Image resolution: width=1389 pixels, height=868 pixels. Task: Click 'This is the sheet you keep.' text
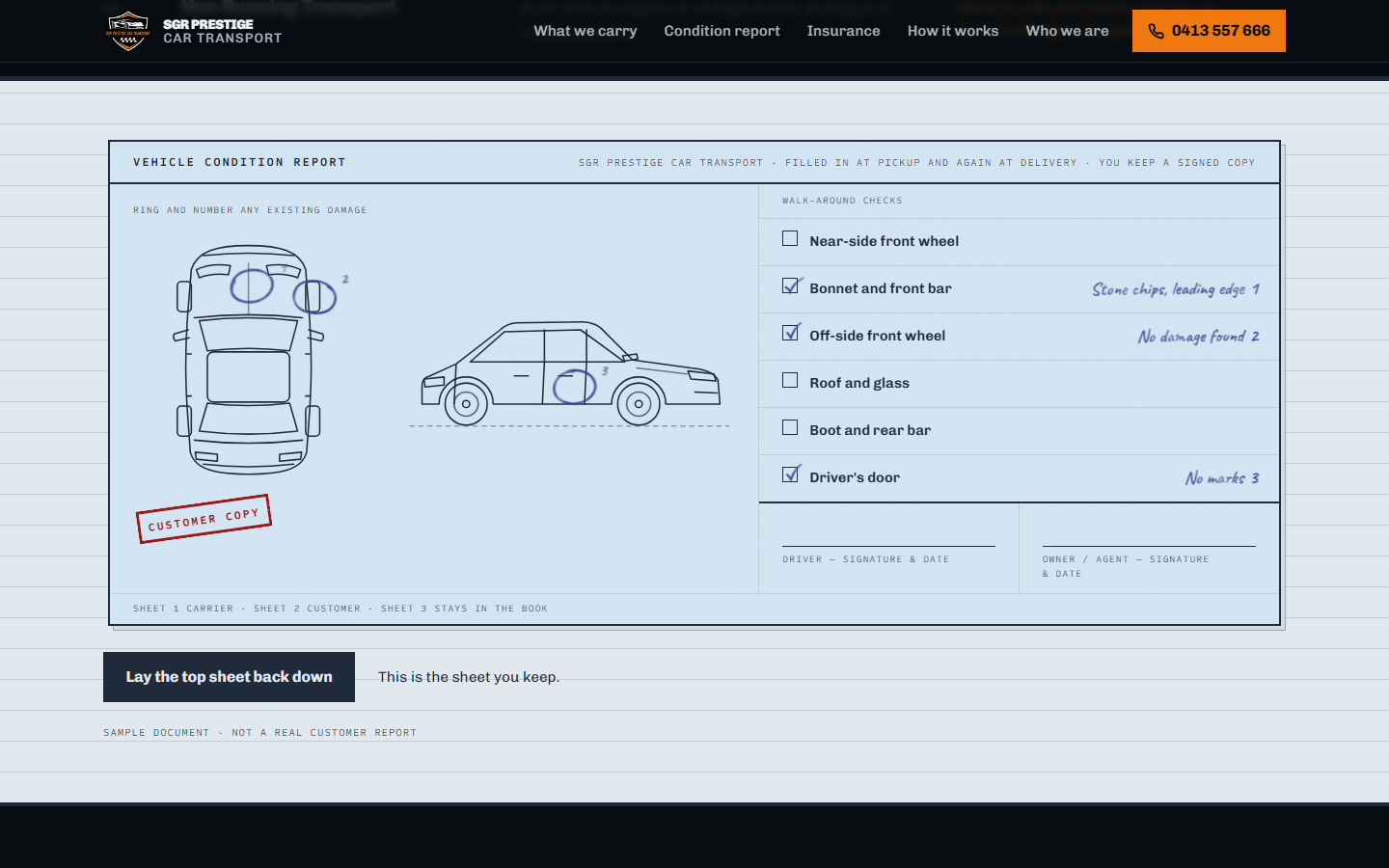point(469,677)
